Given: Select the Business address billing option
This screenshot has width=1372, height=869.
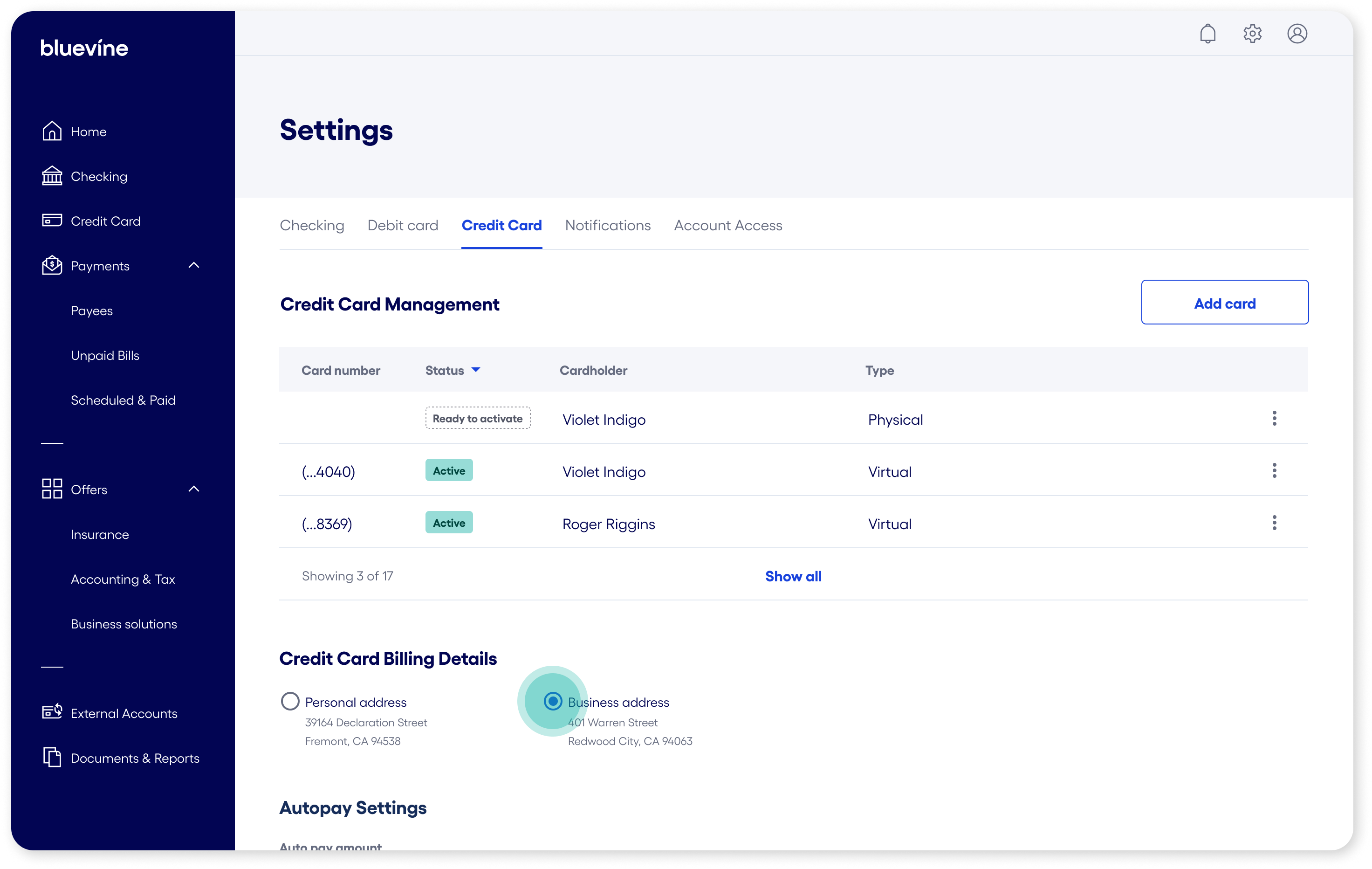Looking at the screenshot, I should click(x=552, y=702).
